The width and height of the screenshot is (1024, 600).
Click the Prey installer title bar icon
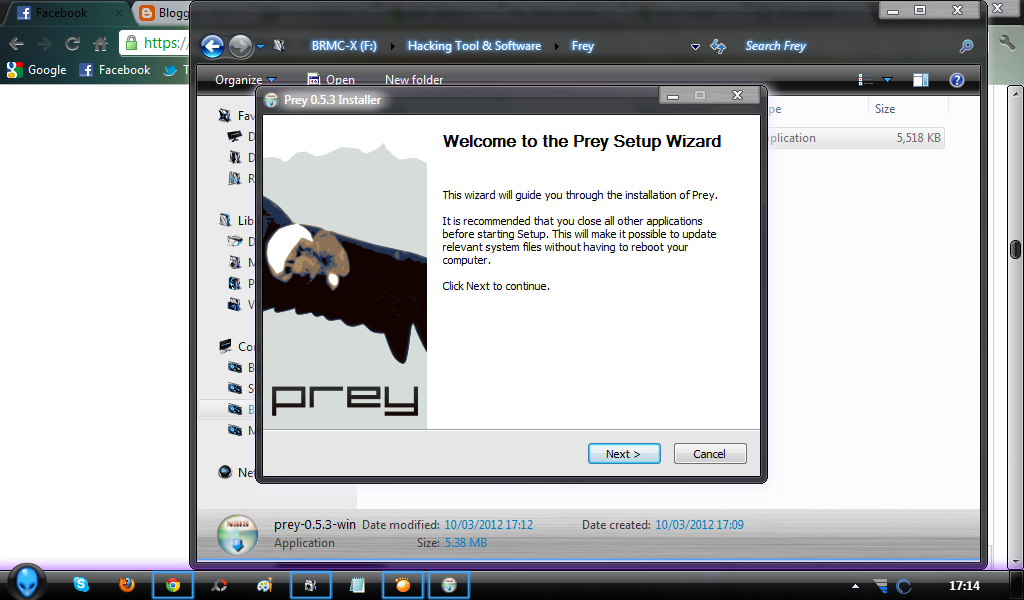tap(272, 100)
